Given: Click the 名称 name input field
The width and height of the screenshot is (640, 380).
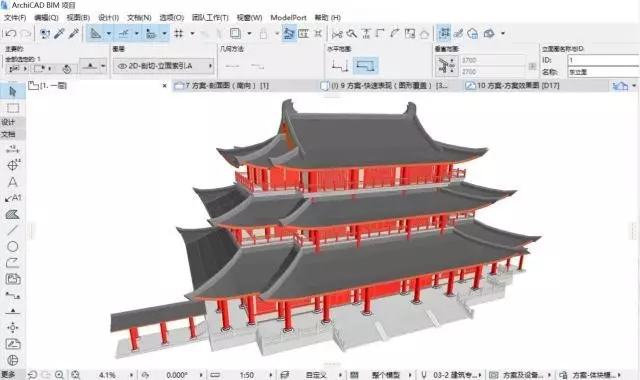Looking at the screenshot, I should point(603,72).
